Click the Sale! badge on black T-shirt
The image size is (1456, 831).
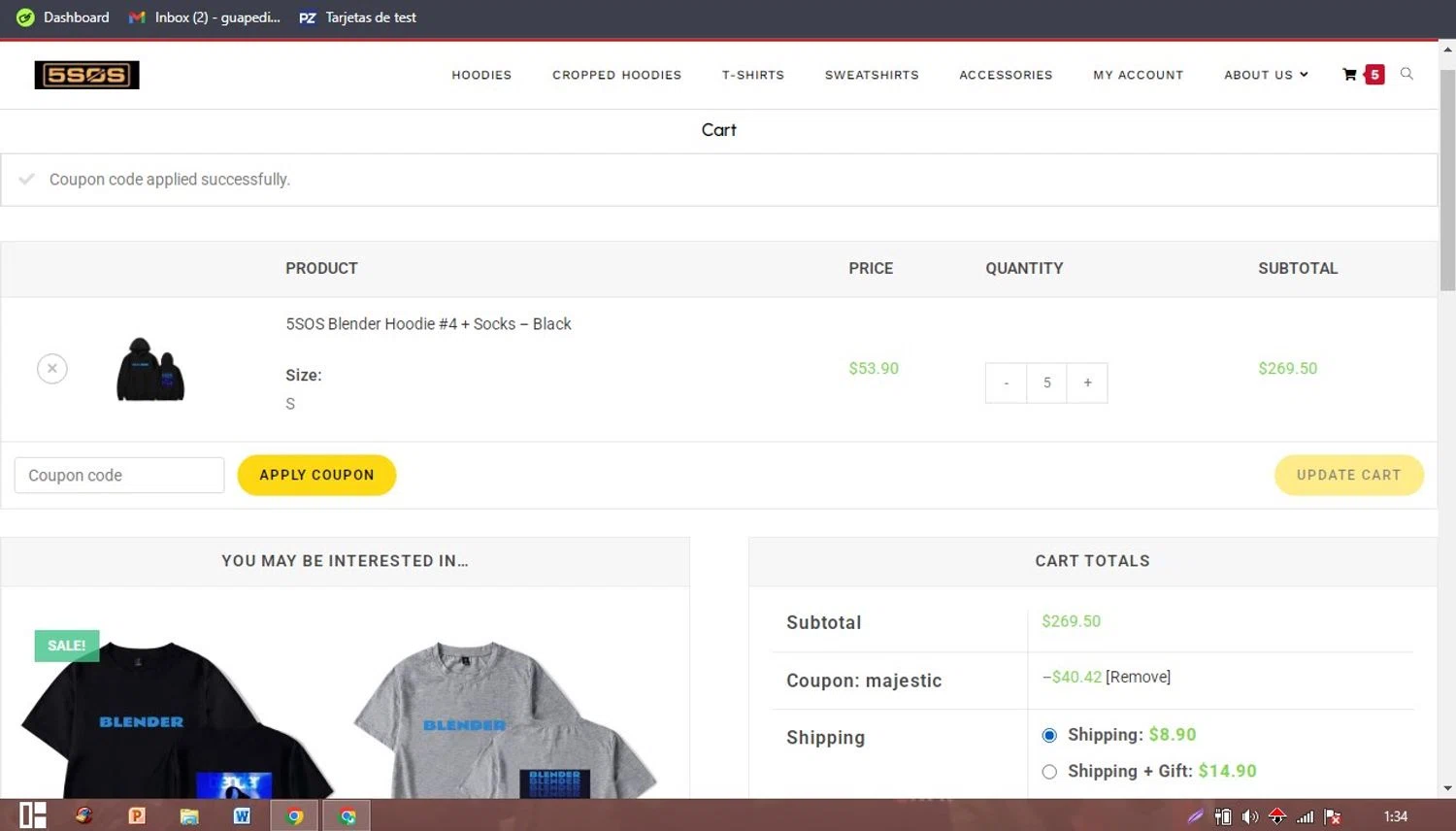click(67, 646)
